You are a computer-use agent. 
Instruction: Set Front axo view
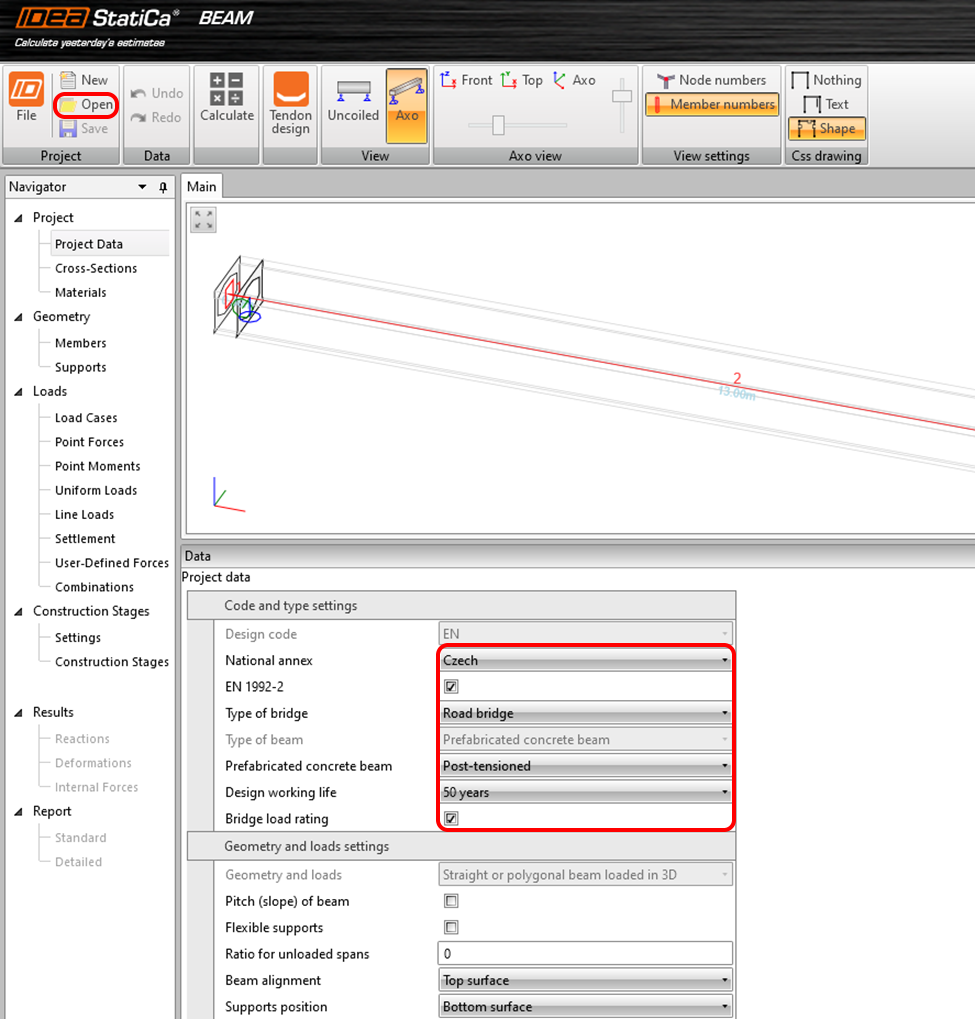tap(467, 80)
